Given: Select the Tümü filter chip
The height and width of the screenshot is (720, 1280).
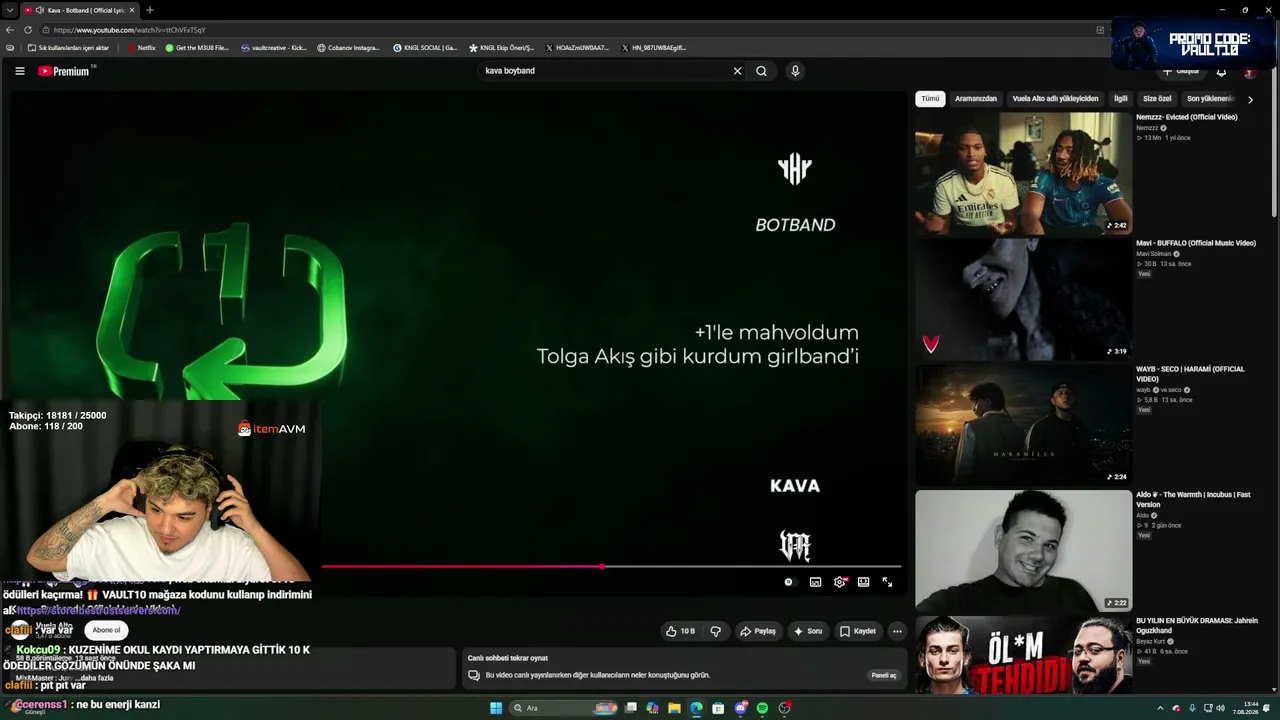Looking at the screenshot, I should click(930, 99).
